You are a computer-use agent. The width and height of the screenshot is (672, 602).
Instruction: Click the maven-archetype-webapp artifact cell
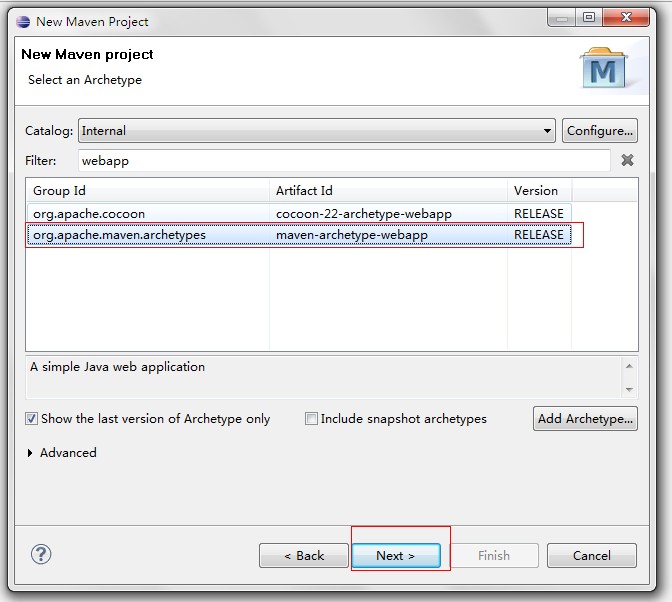pyautogui.click(x=352, y=235)
